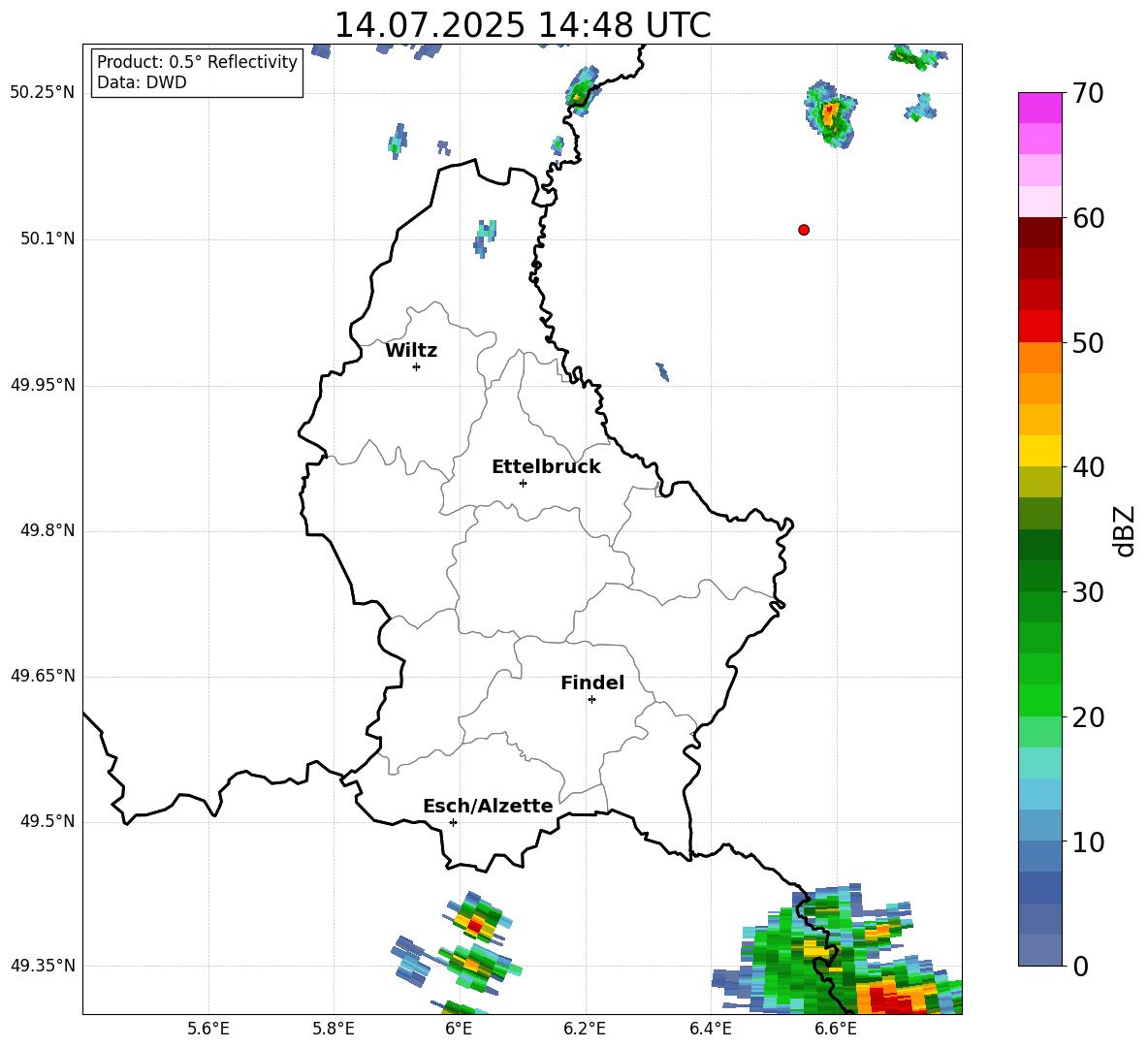The width and height of the screenshot is (1148, 1048).
Task: Click the title '14.07.2025 14:48 UTC'
Action: point(523,25)
